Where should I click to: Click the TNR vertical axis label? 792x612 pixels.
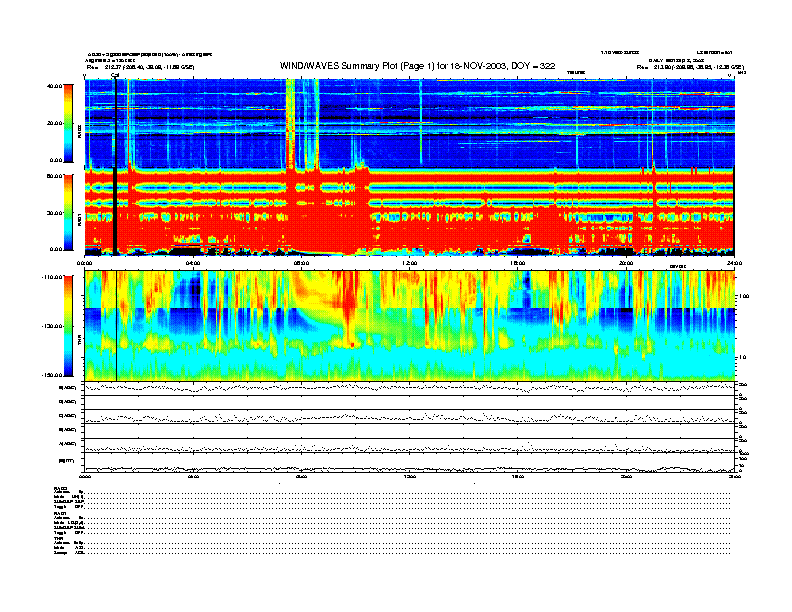point(79,342)
